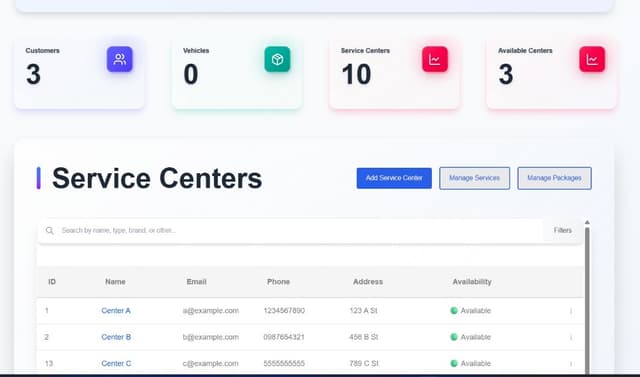Click the Service Centers section heading
640x377 pixels.
point(157,178)
